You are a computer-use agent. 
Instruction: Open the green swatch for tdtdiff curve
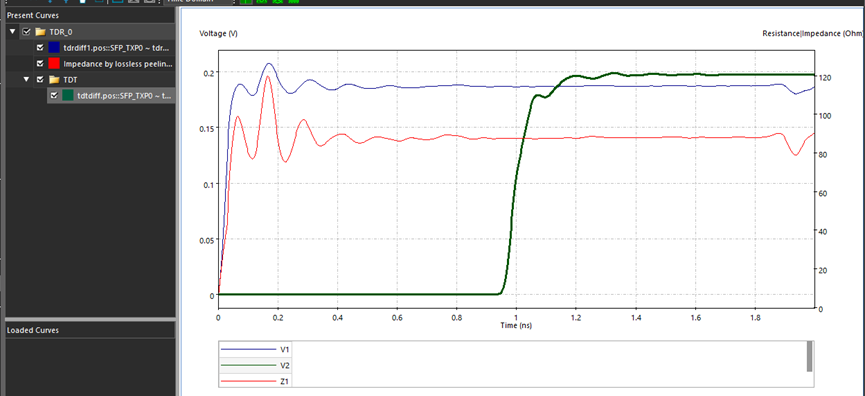(68, 95)
